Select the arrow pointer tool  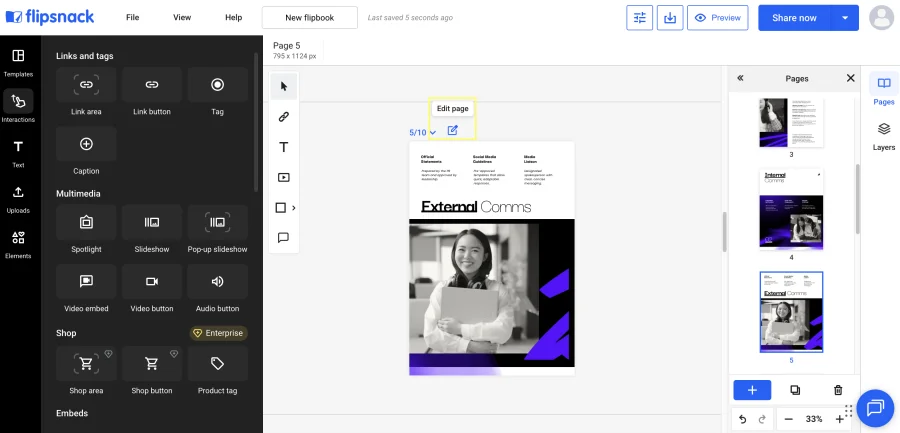284,87
